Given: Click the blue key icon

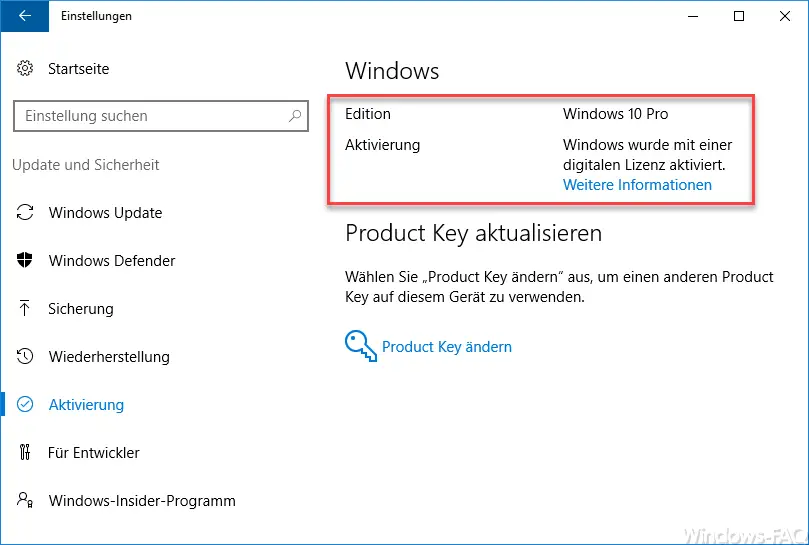Looking at the screenshot, I should tap(361, 346).
